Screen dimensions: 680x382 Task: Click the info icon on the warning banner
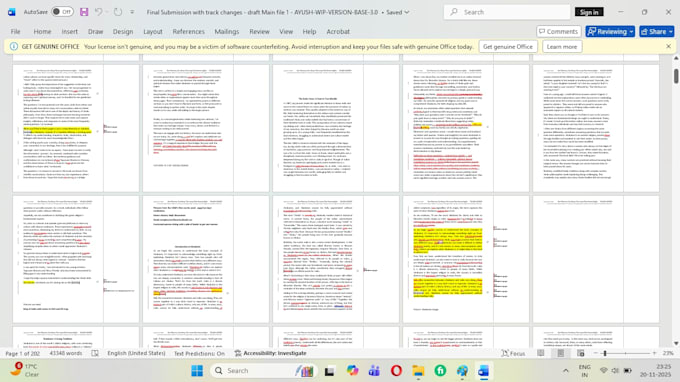pyautogui.click(x=13, y=46)
